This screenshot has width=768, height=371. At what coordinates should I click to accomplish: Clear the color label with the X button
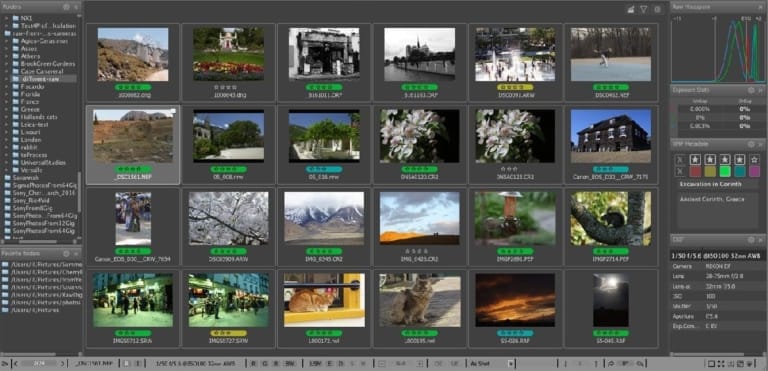tap(679, 172)
